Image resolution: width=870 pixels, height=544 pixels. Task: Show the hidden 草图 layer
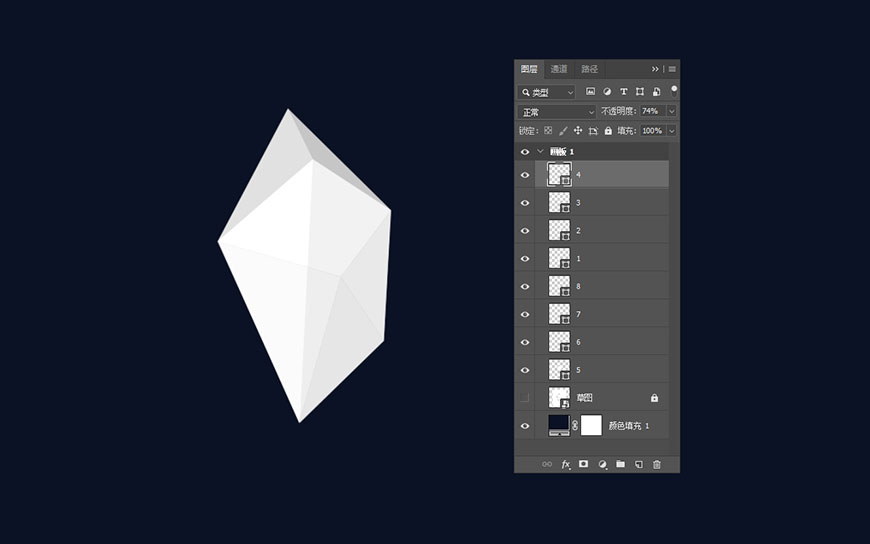point(525,398)
